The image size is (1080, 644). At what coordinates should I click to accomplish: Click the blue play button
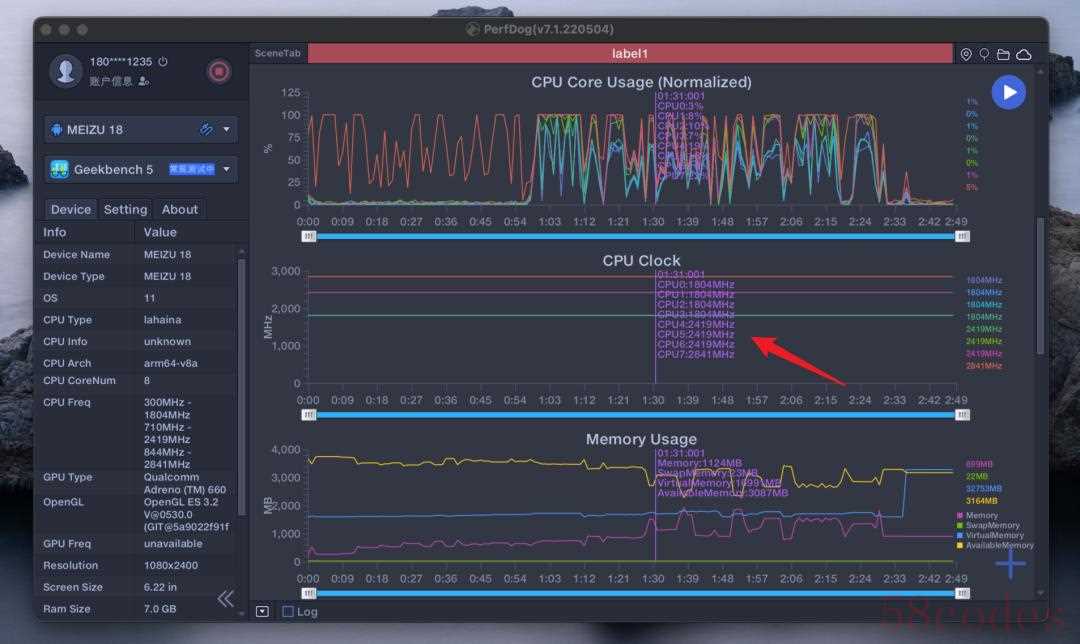tap(1008, 92)
